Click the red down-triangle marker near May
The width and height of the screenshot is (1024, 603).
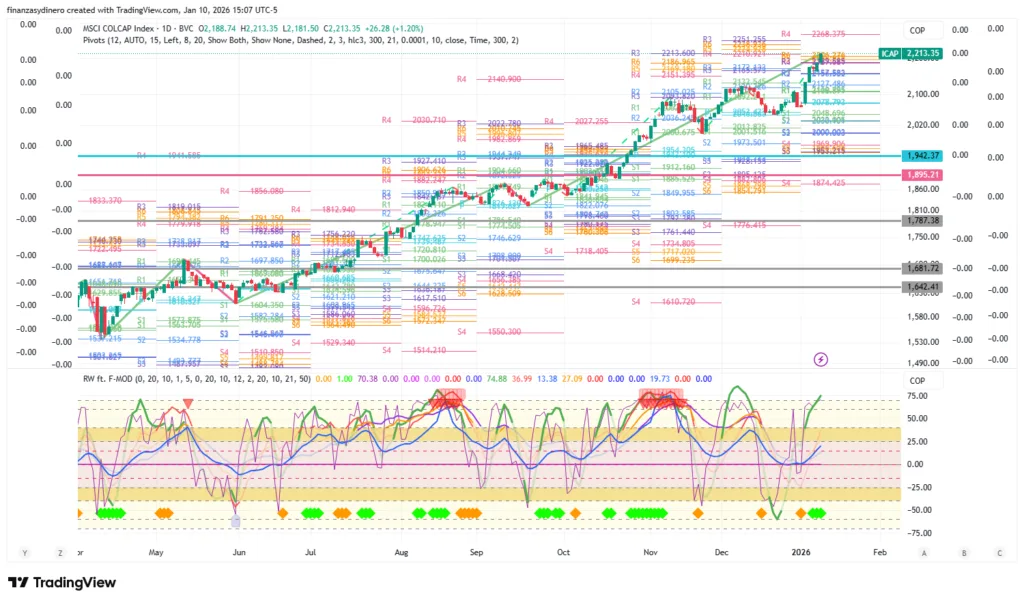click(x=187, y=404)
